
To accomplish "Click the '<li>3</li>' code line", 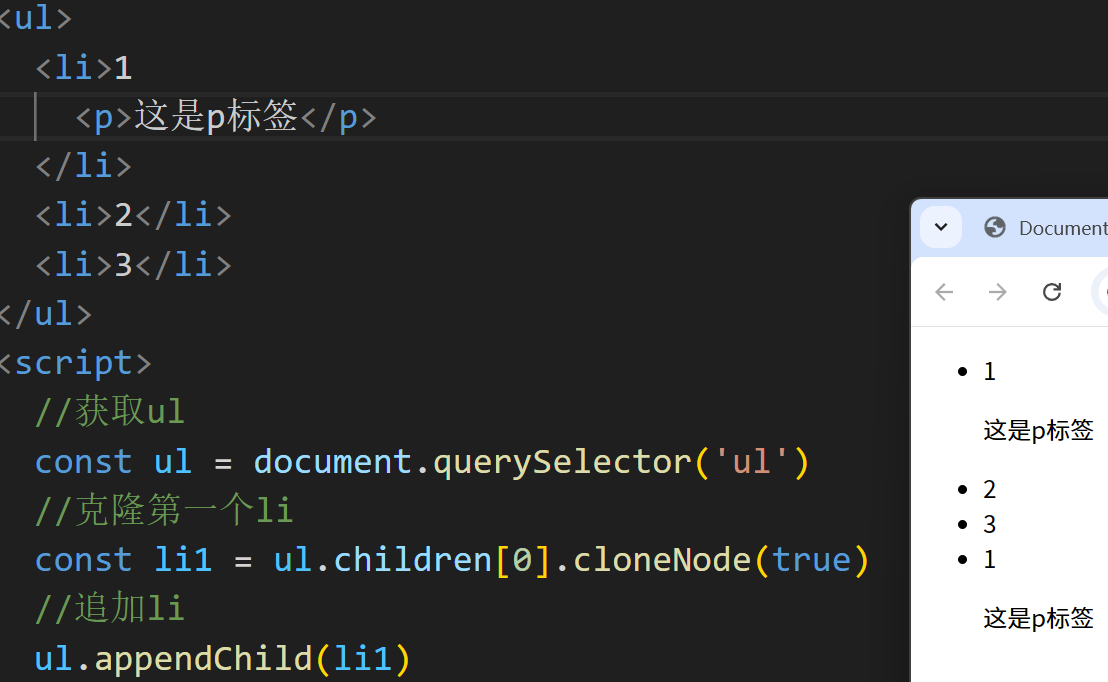I will (134, 265).
